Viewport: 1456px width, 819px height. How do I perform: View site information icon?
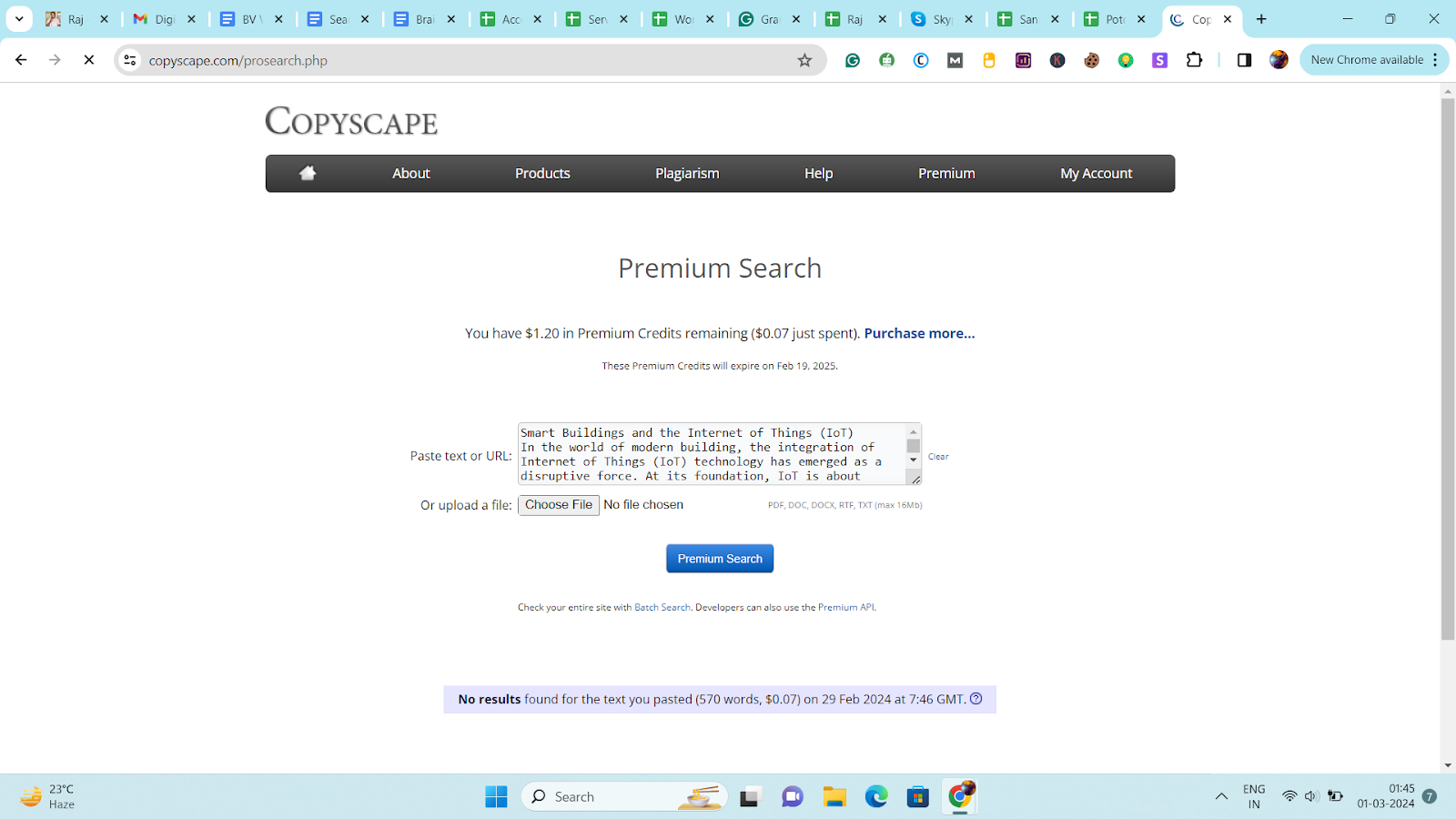pos(130,60)
